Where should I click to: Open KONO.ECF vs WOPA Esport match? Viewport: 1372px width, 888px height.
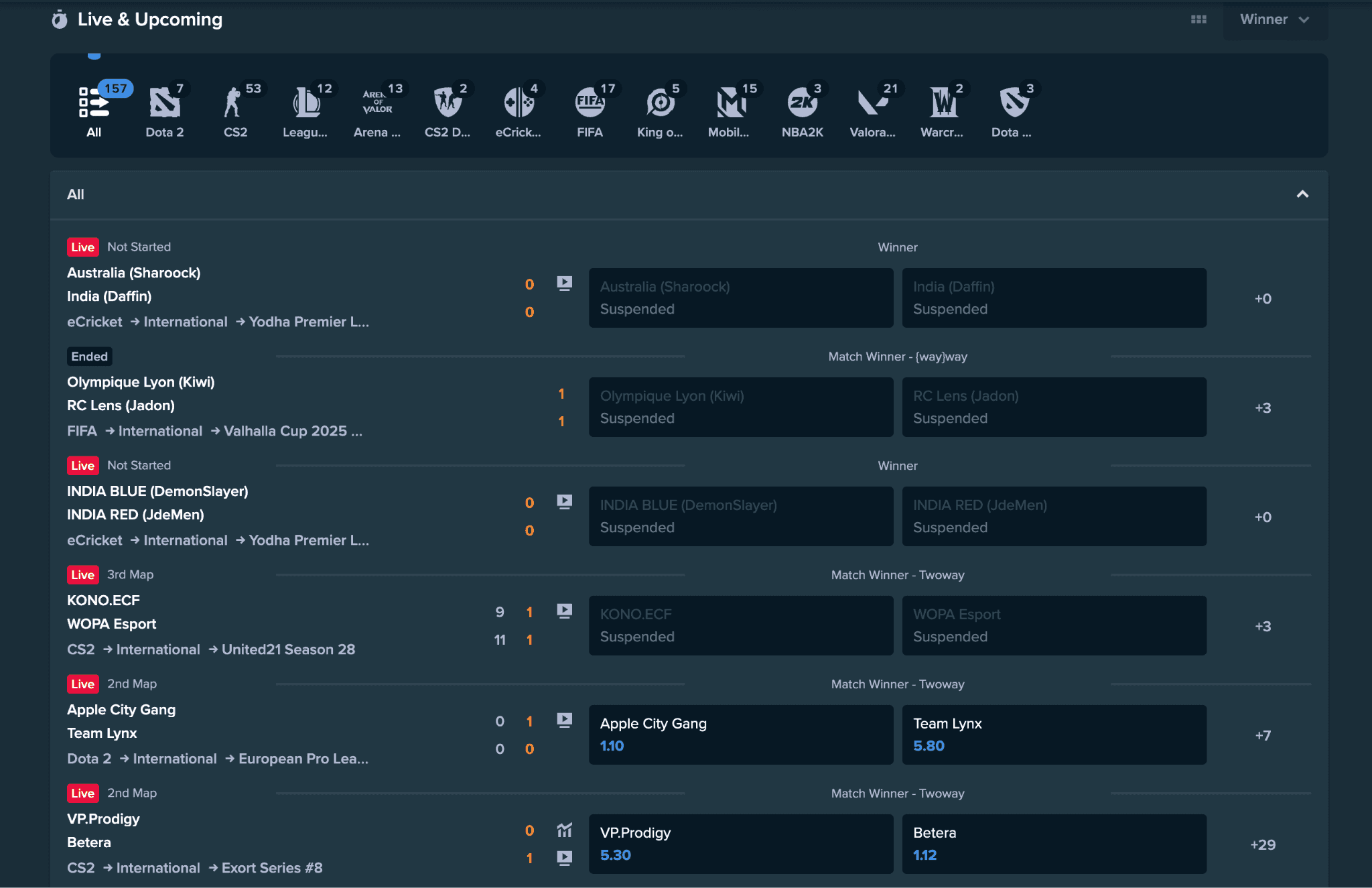coord(111,612)
